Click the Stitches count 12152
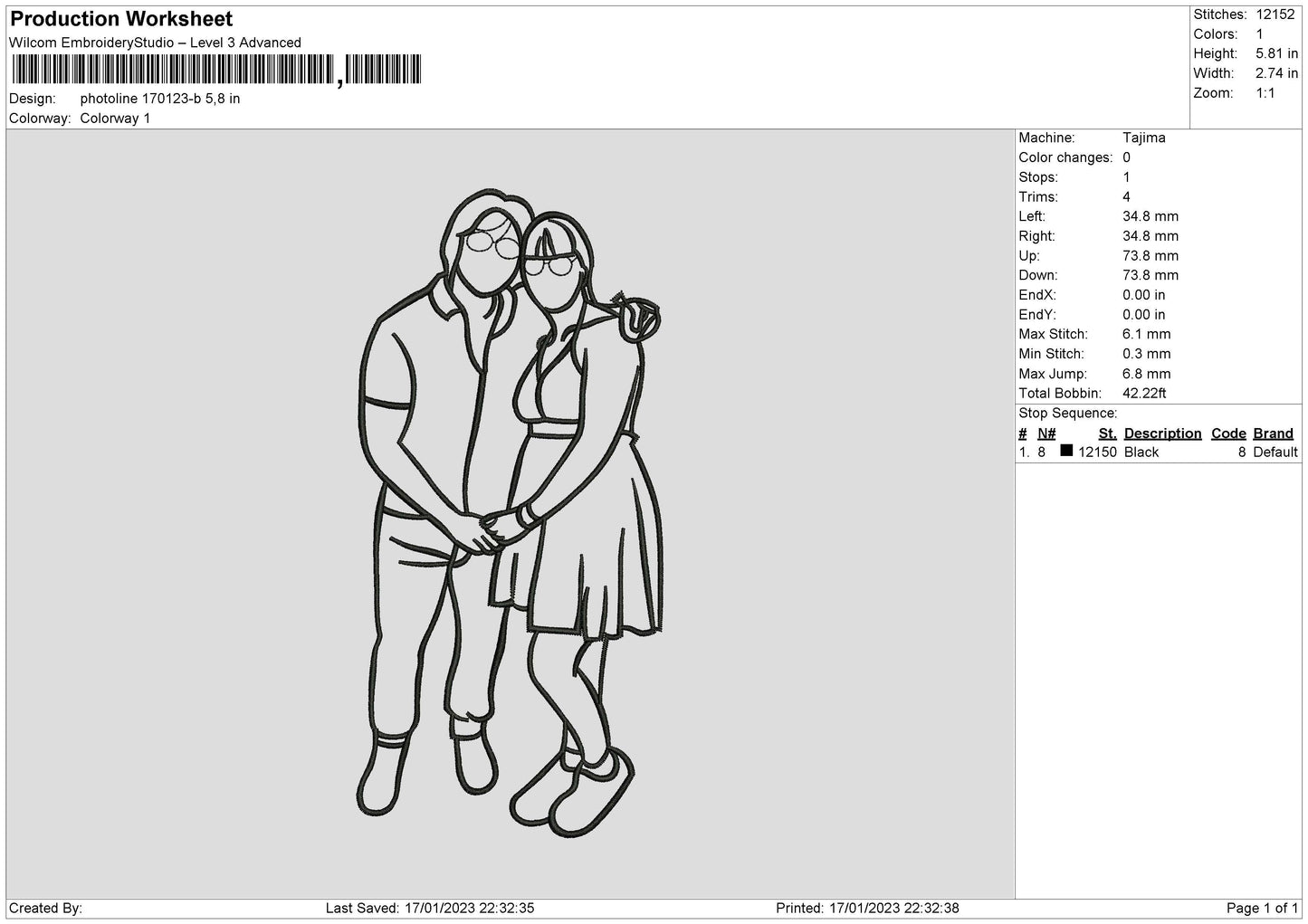This screenshot has width=1308, height=924. click(1276, 14)
